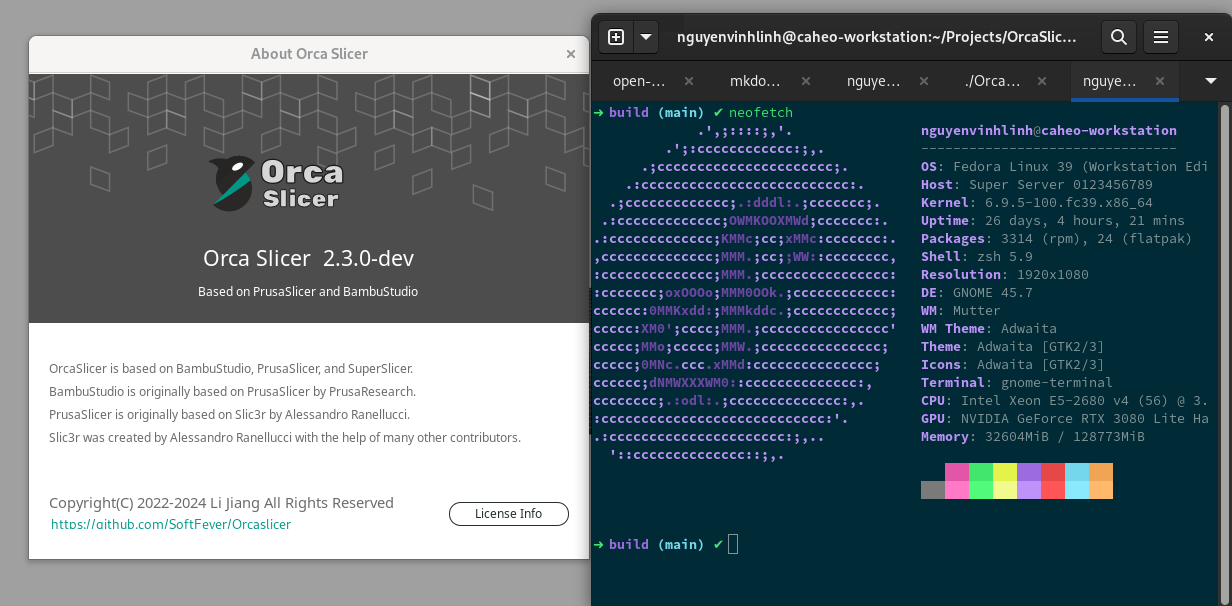Viewport: 1232px width, 606px height.
Task: Click the line "BambuStudio is originally based on PrusaSlicer"
Action: (232, 391)
